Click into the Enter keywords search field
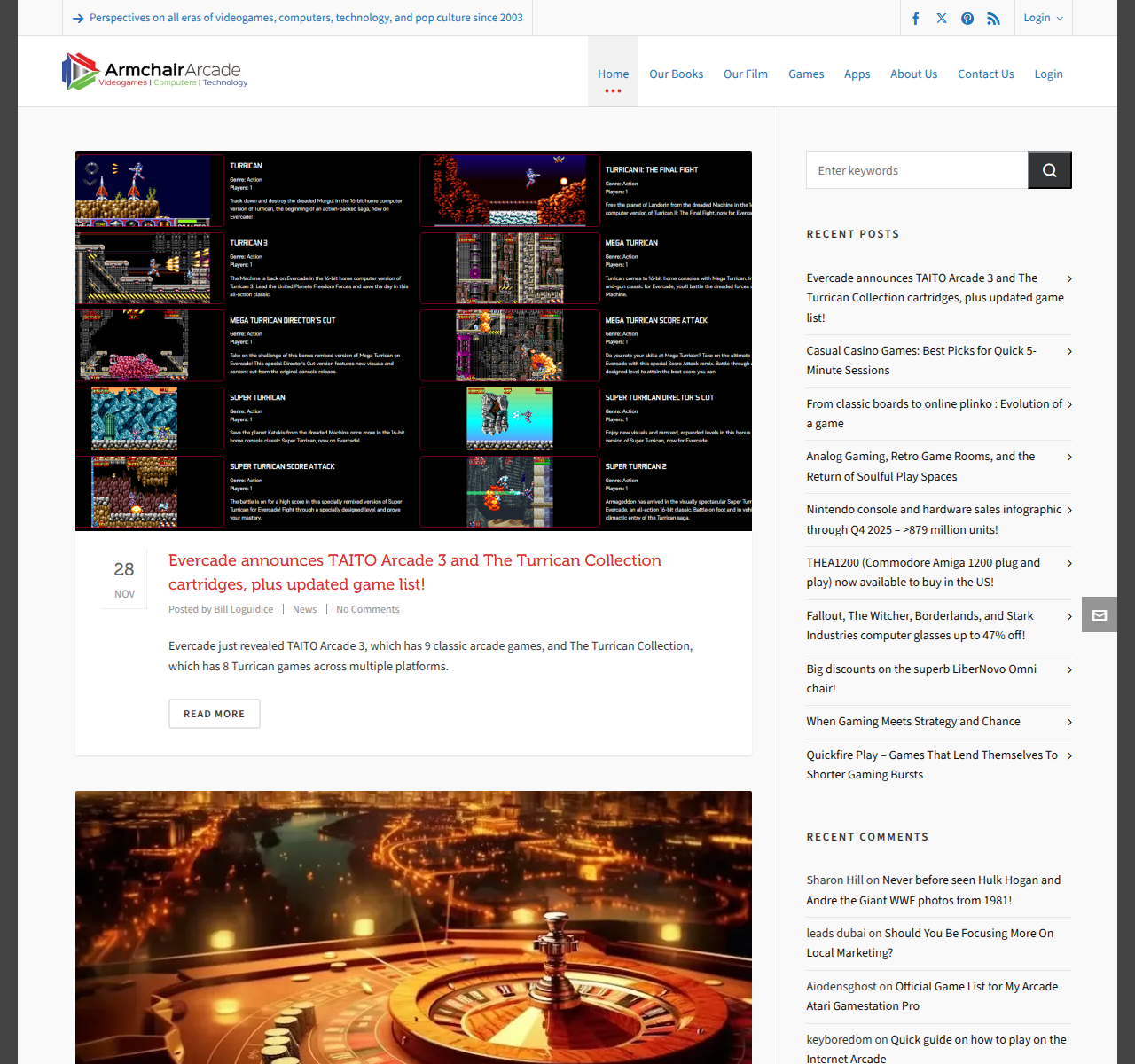 [x=917, y=170]
